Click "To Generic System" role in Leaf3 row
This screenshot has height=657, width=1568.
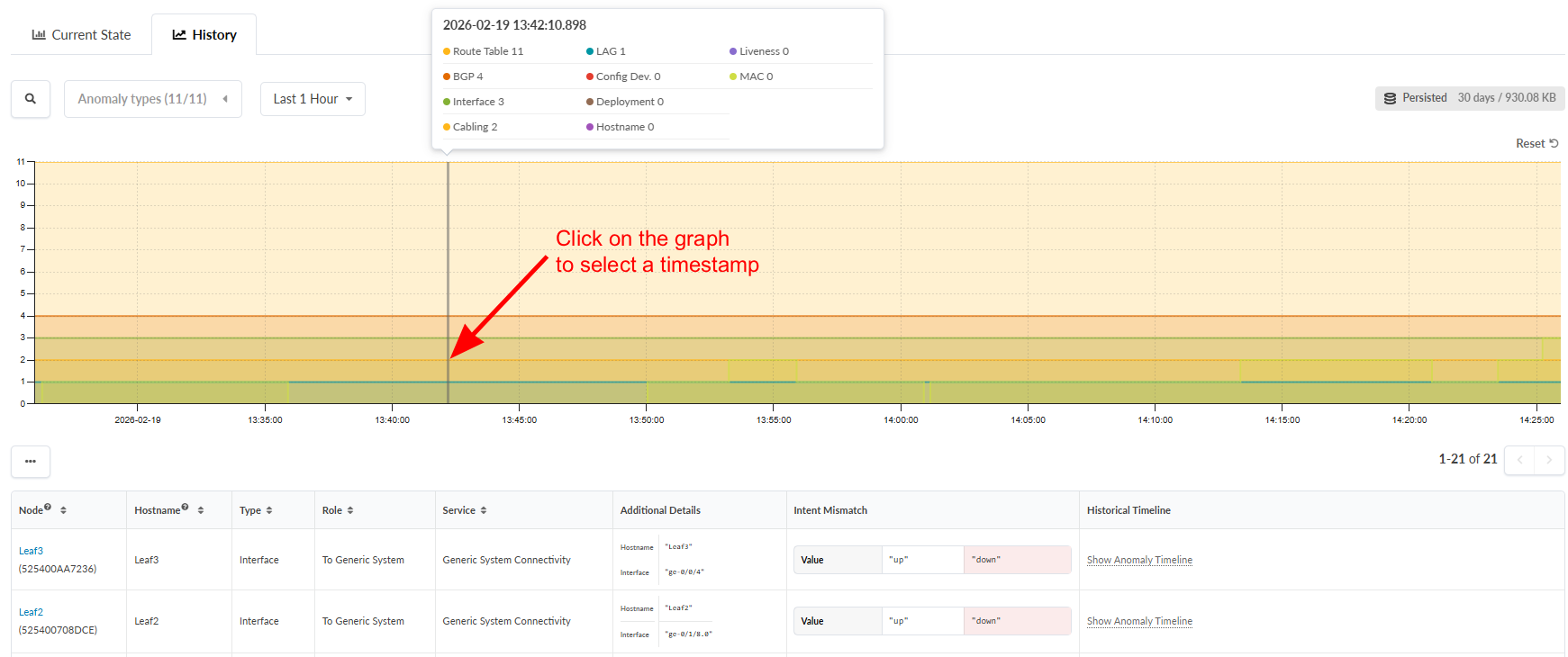pos(363,560)
